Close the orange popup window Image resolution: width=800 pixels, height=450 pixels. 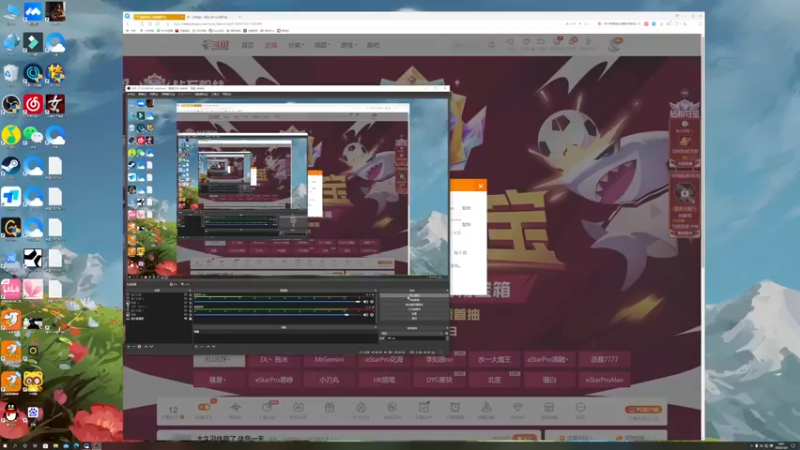click(481, 186)
